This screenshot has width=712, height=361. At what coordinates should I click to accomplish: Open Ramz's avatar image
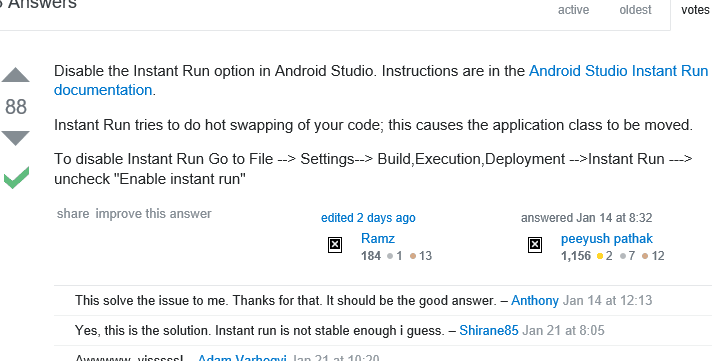(x=335, y=245)
